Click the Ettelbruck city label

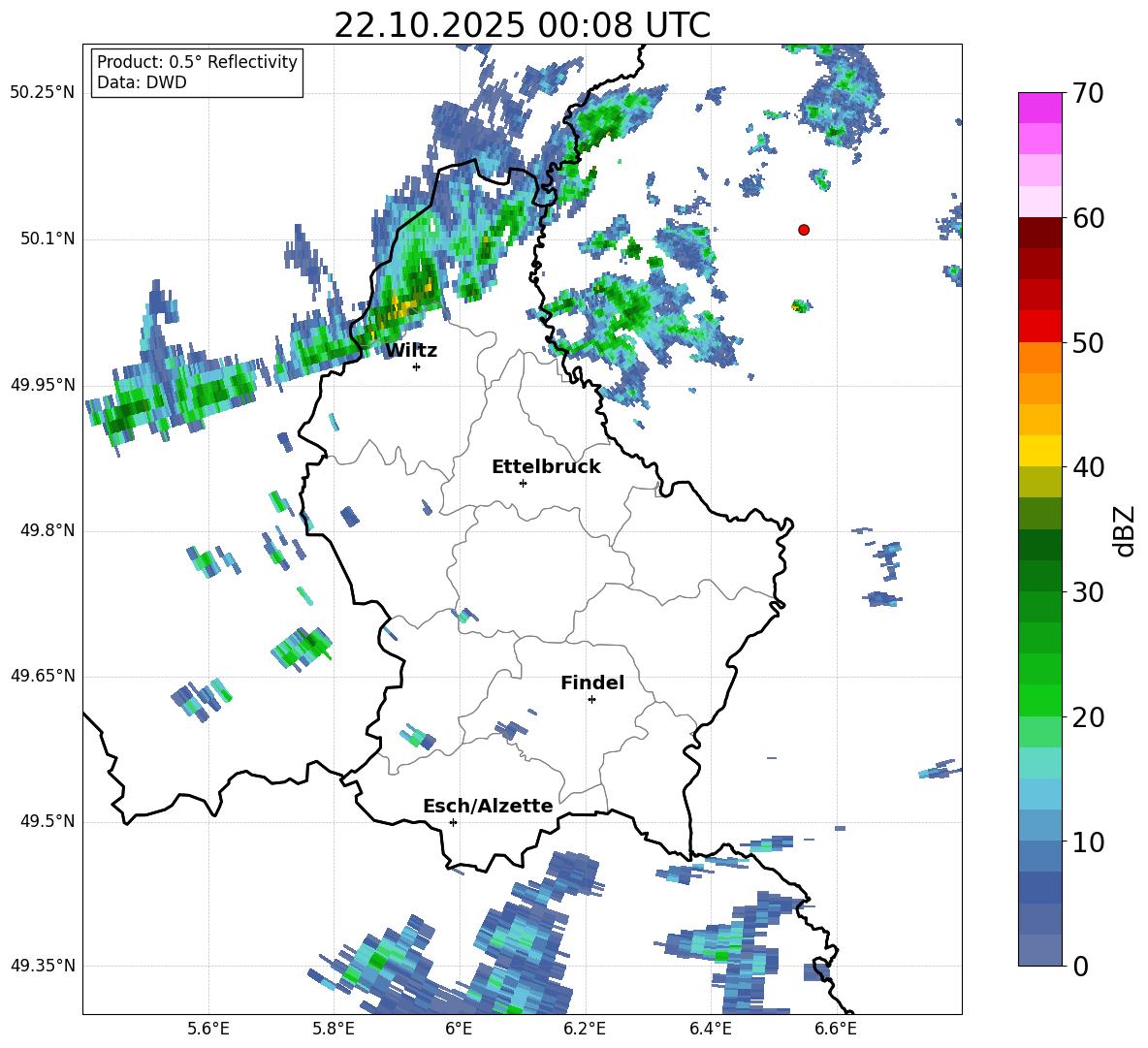click(546, 467)
